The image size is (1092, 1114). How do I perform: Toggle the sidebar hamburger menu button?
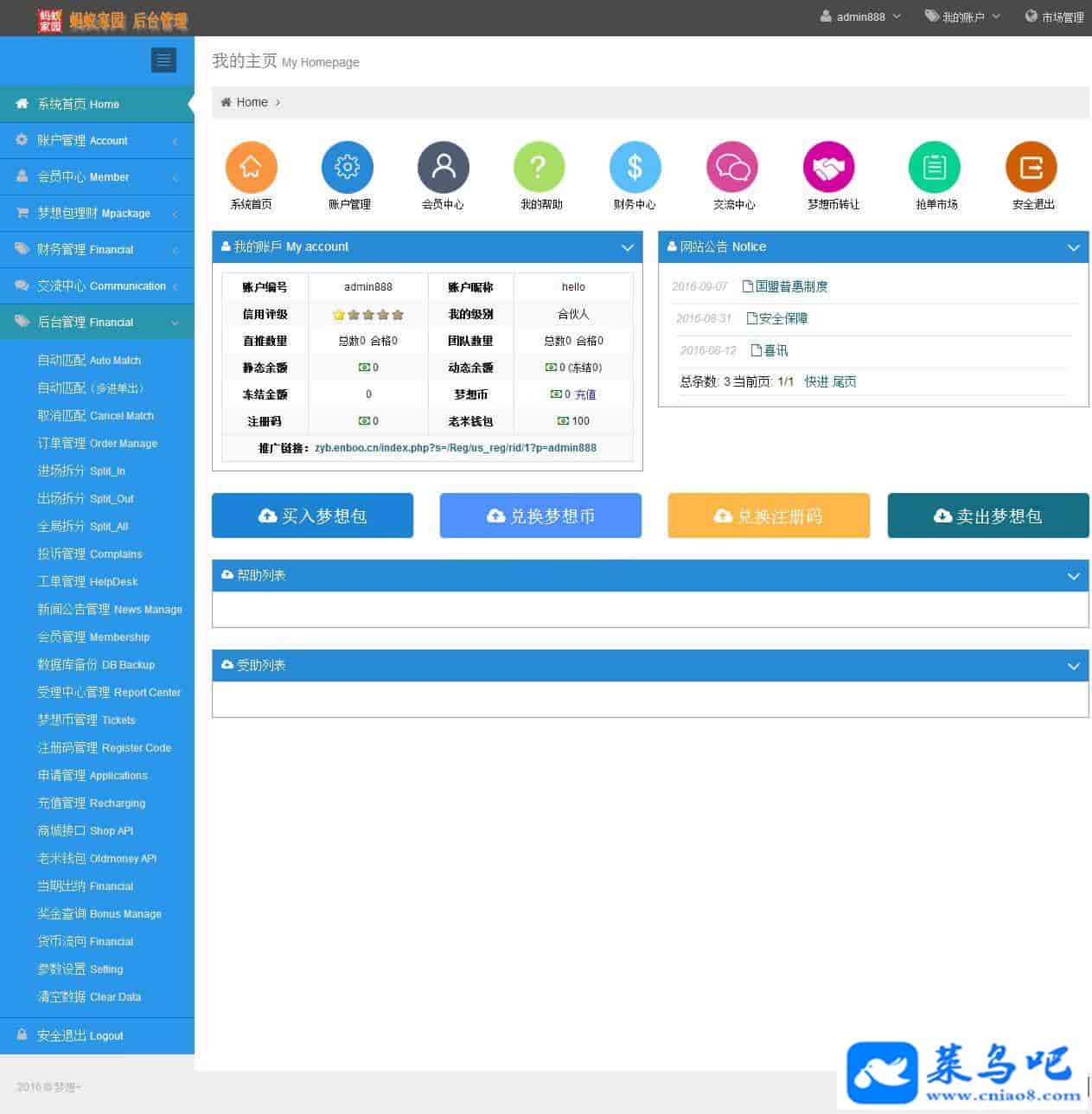(x=163, y=61)
